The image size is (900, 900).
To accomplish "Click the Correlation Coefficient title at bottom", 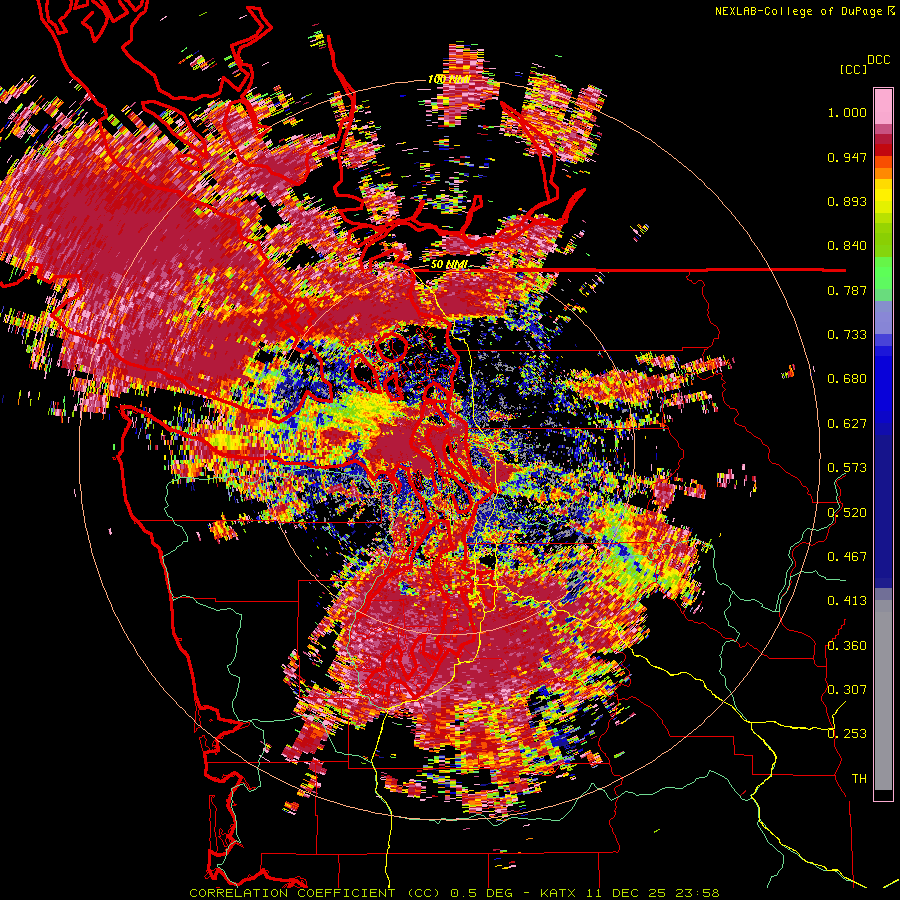I will point(315,893).
